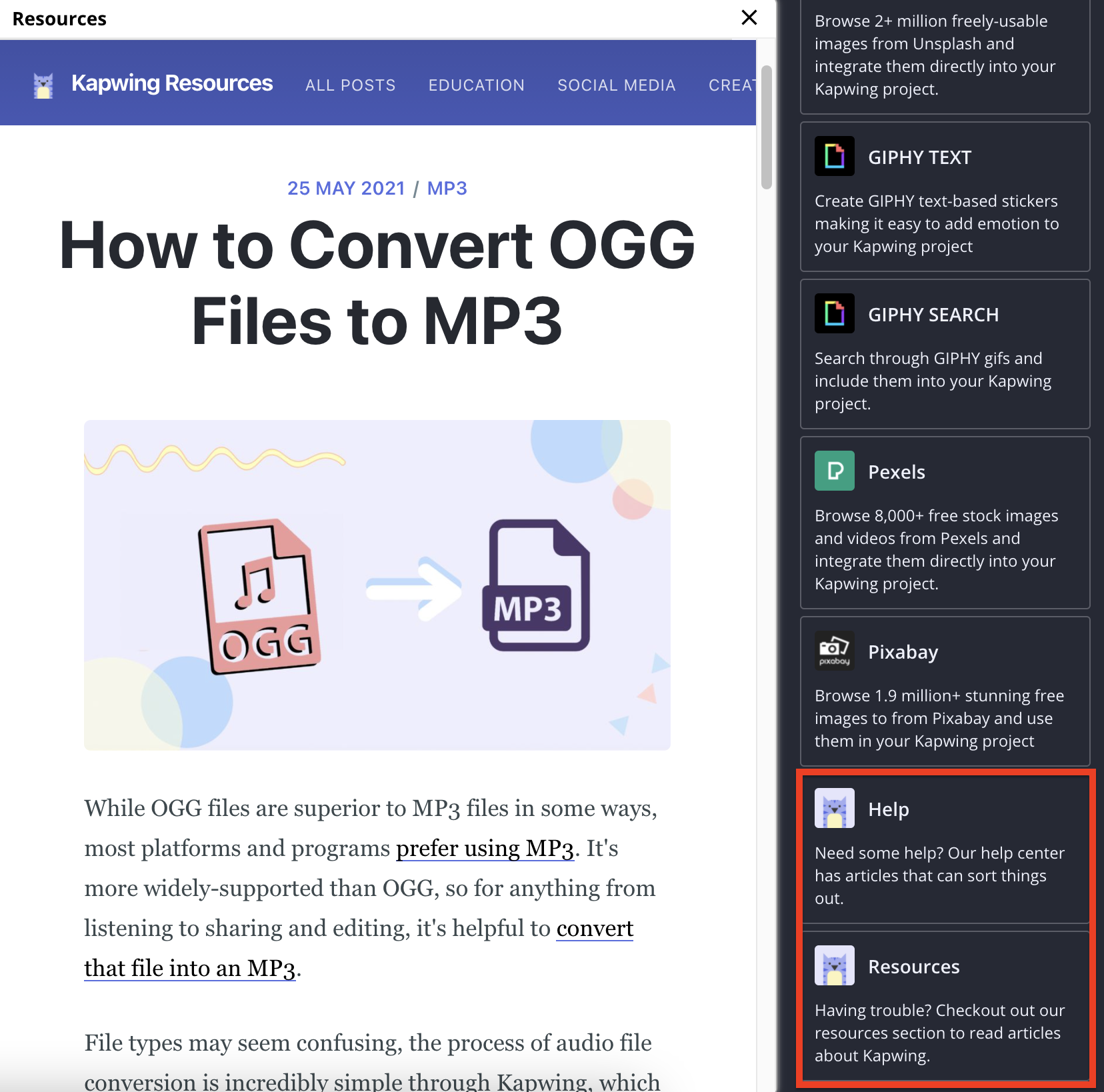Screen dimensions: 1104x1092
Task: Open the SOCIAL MEDIA section
Action: point(616,85)
